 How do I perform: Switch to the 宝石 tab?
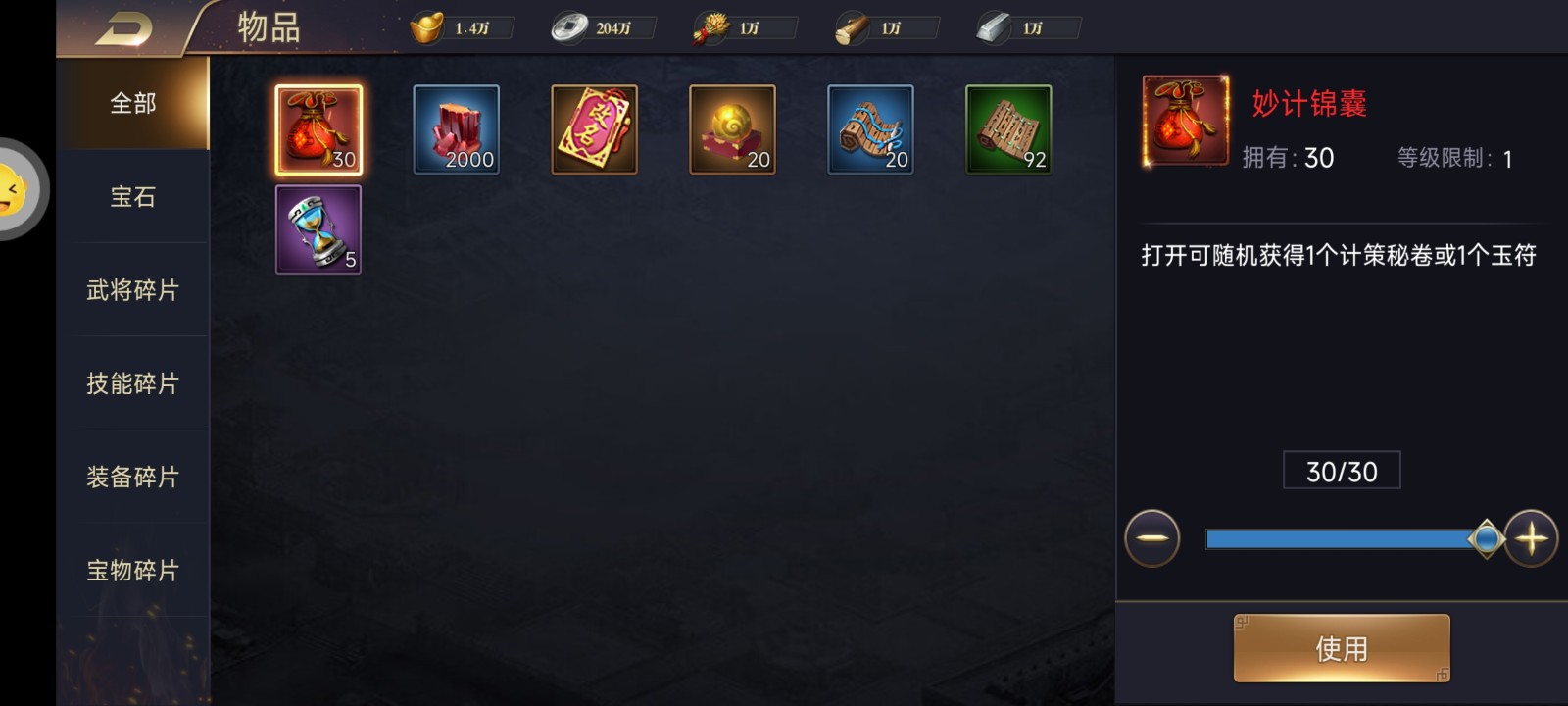tap(133, 196)
